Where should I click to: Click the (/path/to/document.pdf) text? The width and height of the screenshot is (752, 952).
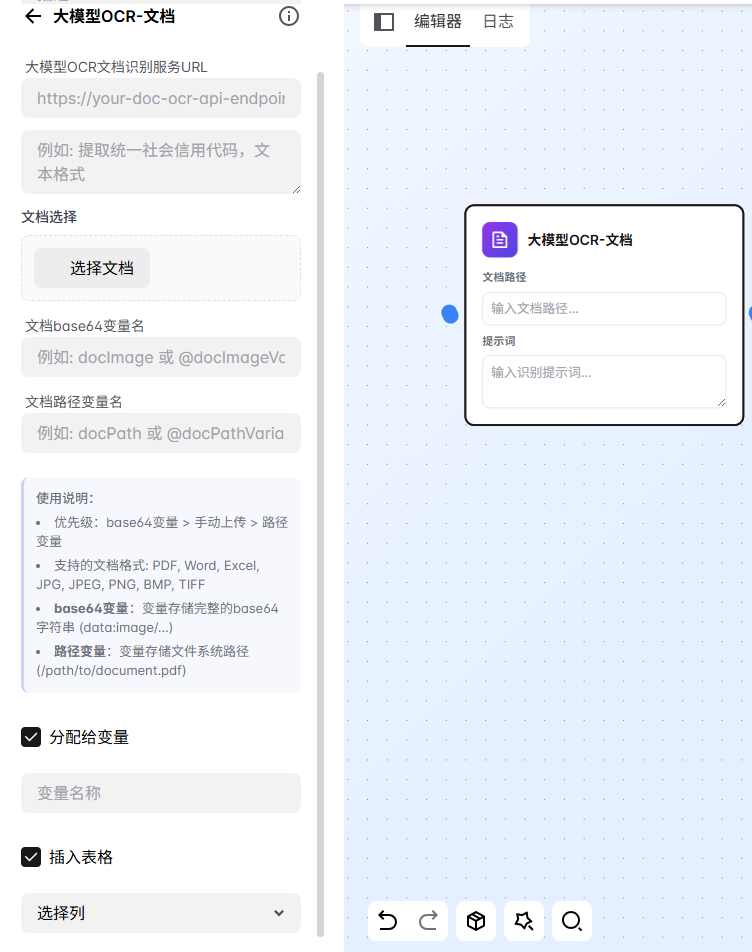pos(111,670)
